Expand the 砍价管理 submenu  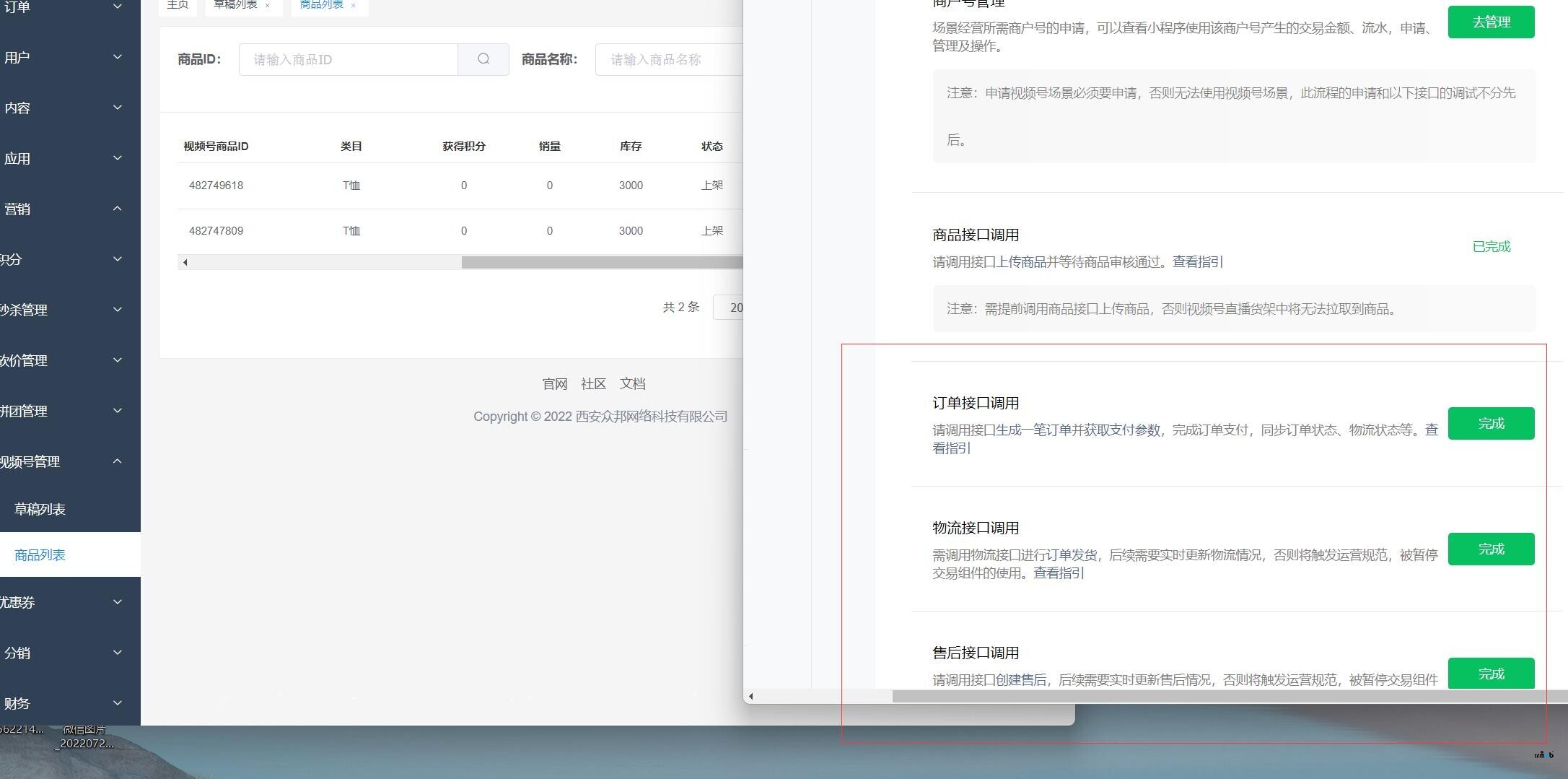[x=118, y=360]
